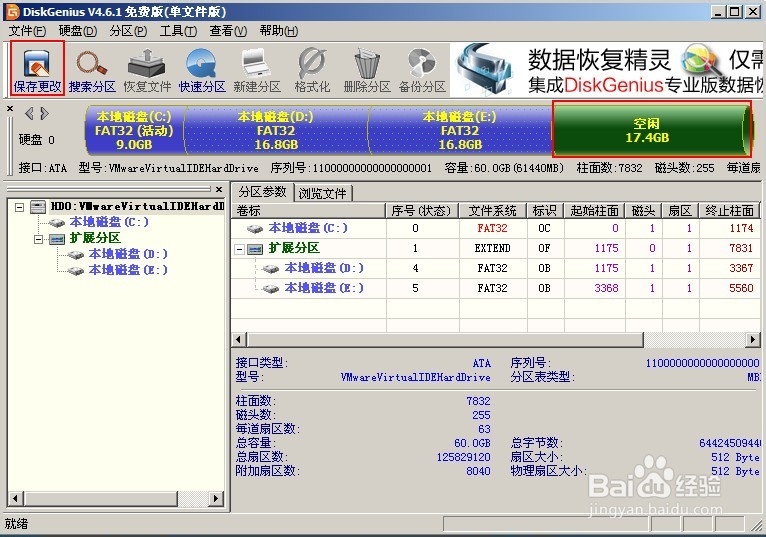Click Delete Partition (删除分区) icon
The height and width of the screenshot is (537, 766).
point(367,70)
